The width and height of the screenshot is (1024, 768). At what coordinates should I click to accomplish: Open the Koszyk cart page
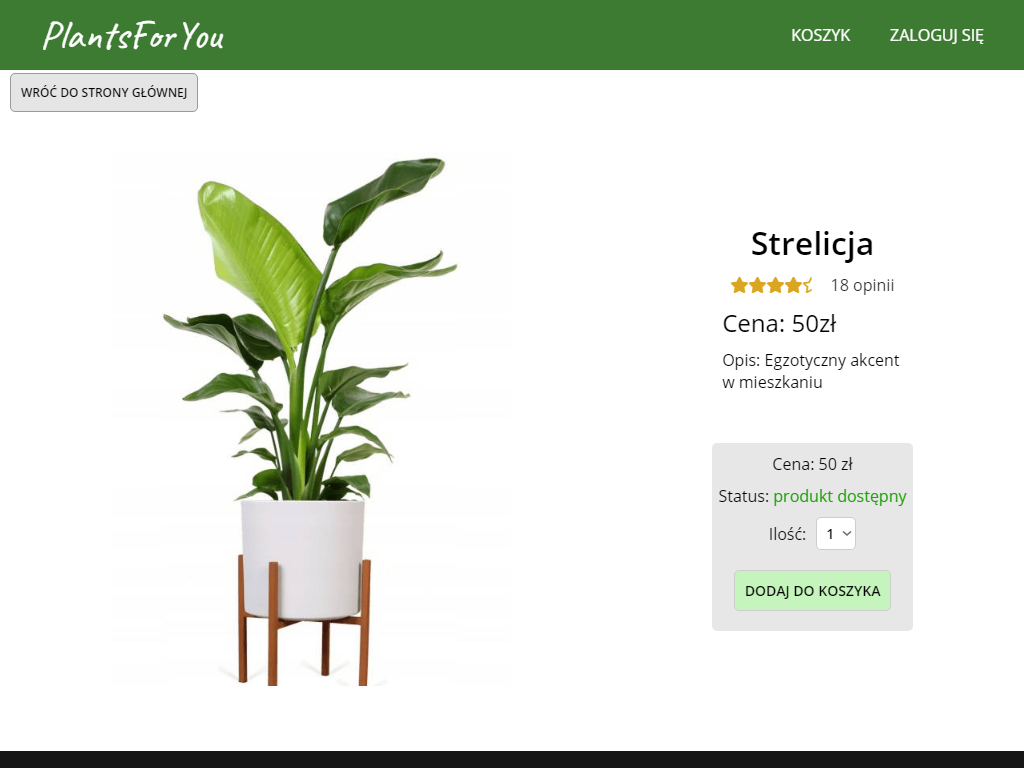[820, 35]
